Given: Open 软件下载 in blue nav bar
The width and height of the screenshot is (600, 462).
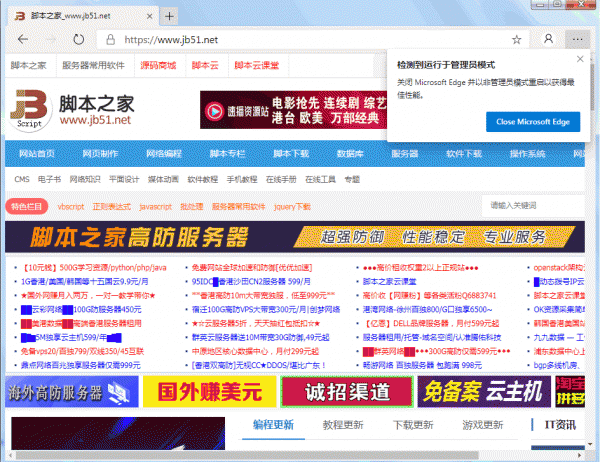Looking at the screenshot, I should [464, 154].
